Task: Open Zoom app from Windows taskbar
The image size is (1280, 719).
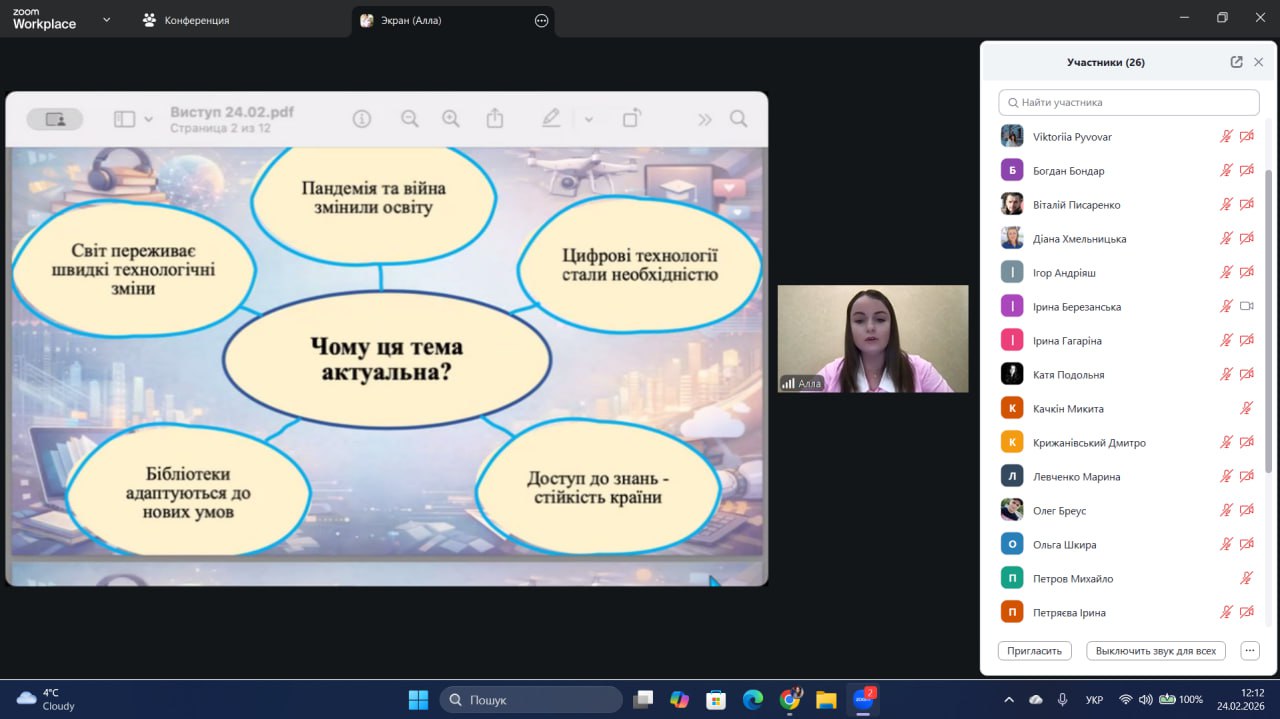Action: pyautogui.click(x=861, y=699)
